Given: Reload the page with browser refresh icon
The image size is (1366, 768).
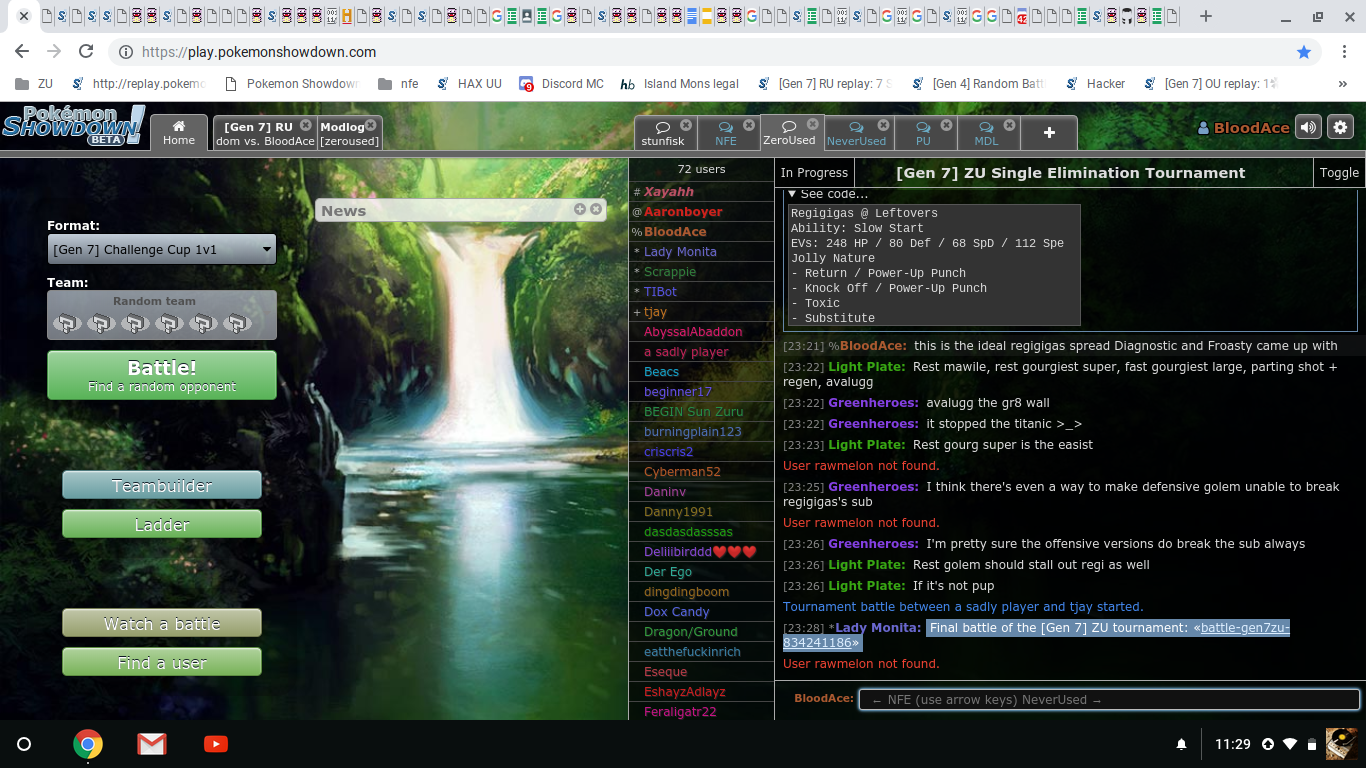Looking at the screenshot, I should pos(86,52).
